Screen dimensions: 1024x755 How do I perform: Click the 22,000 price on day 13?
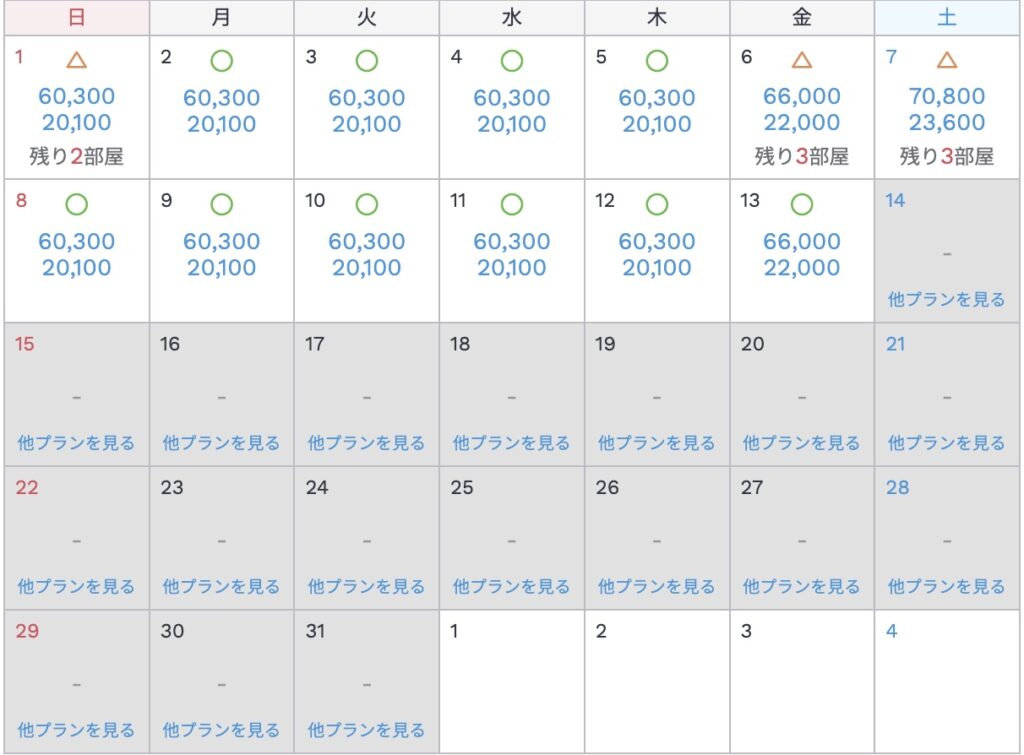tap(801, 268)
